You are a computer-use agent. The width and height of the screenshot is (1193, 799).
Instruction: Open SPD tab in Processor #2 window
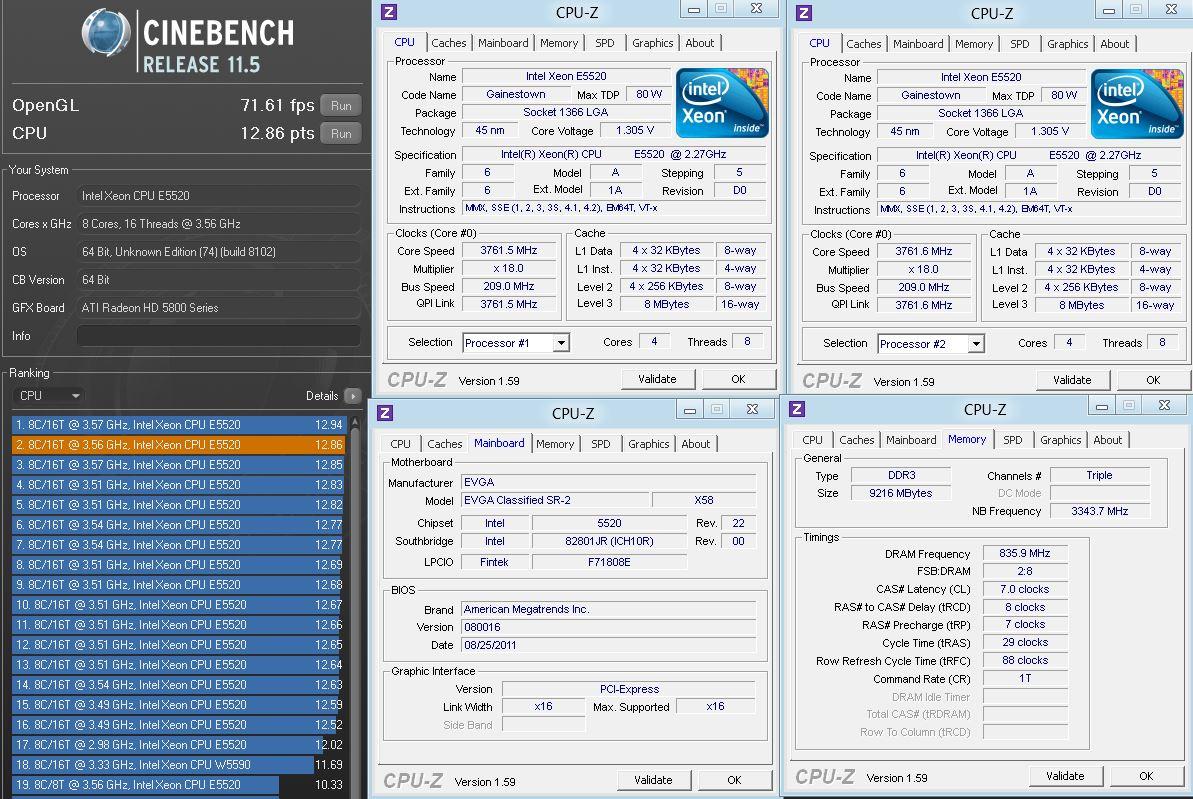tap(1020, 44)
